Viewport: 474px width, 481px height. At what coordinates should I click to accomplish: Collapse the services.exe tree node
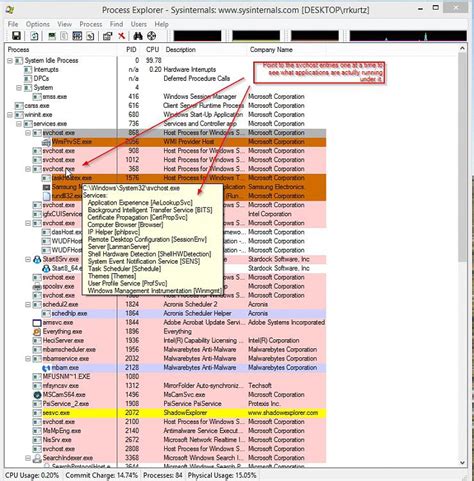19,124
